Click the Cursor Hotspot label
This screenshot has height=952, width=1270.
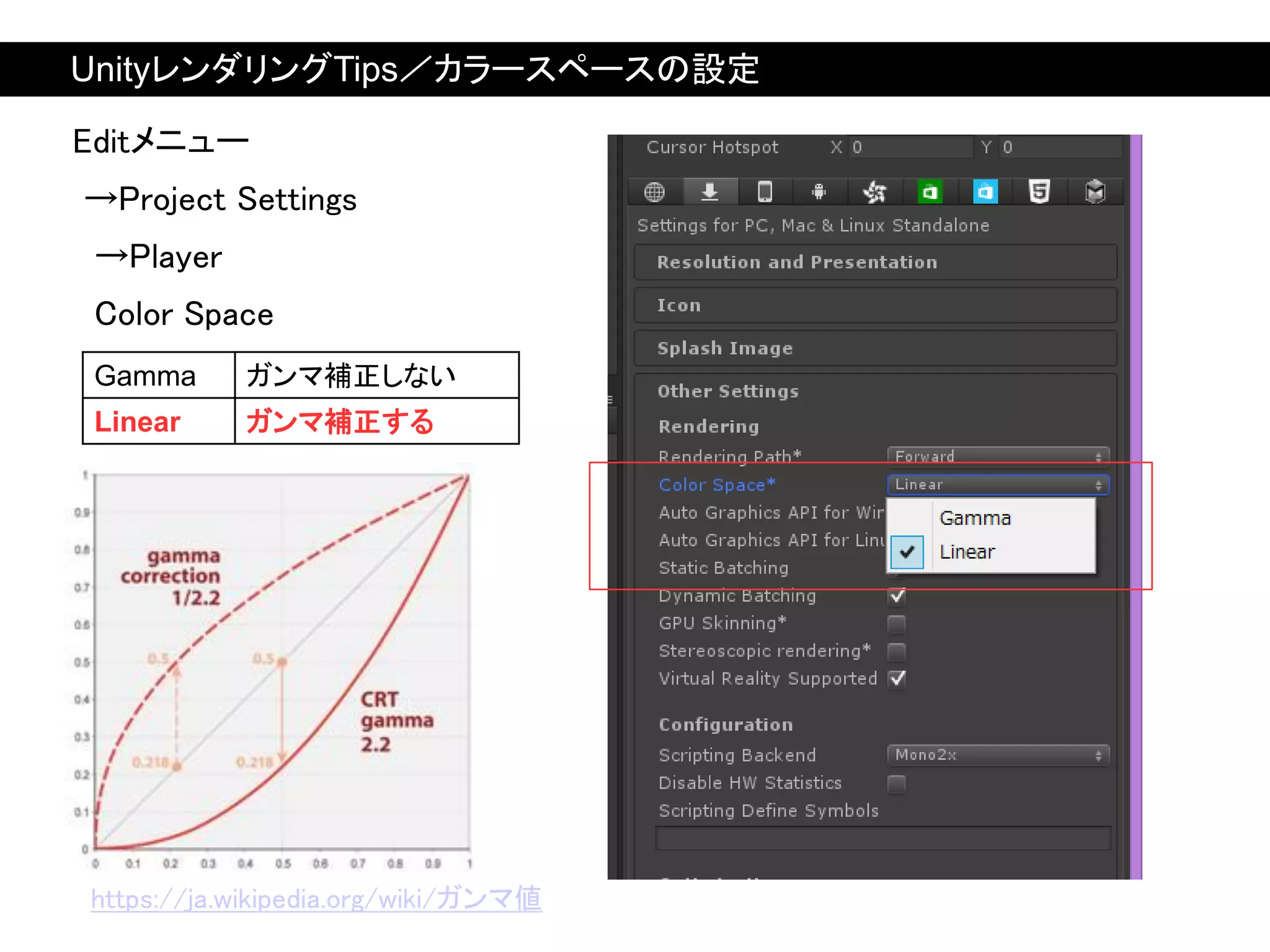click(x=712, y=148)
